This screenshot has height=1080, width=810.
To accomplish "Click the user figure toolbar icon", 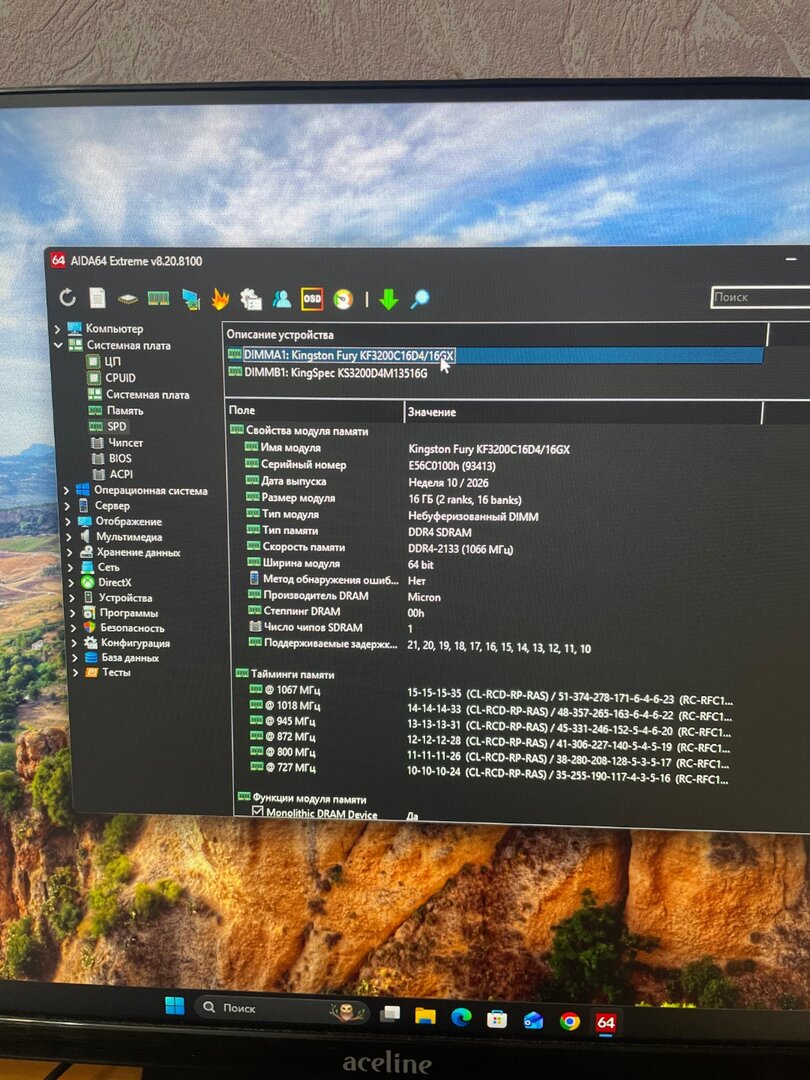I will point(281,298).
